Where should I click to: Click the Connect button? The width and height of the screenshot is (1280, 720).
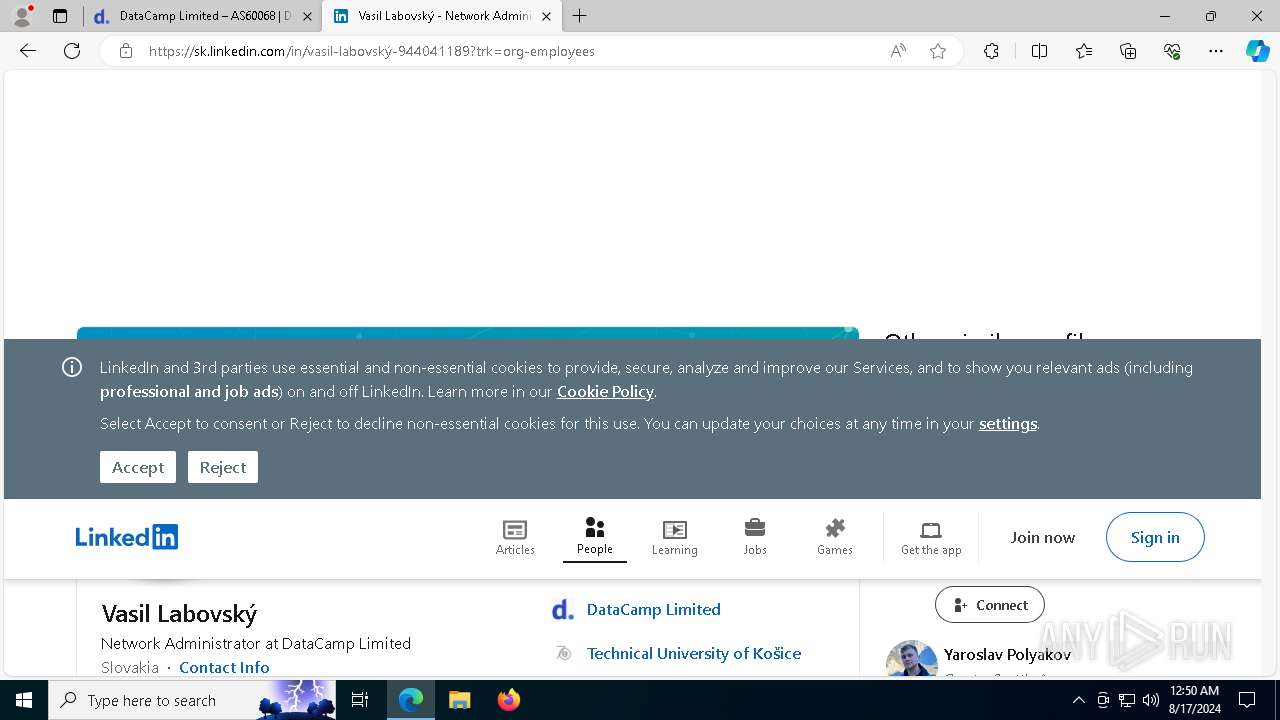(990, 605)
